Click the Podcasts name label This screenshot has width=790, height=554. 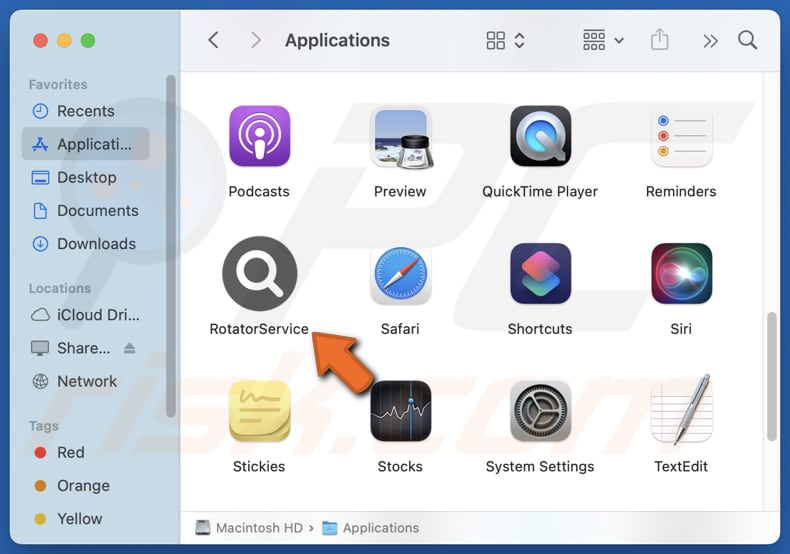[x=259, y=191]
